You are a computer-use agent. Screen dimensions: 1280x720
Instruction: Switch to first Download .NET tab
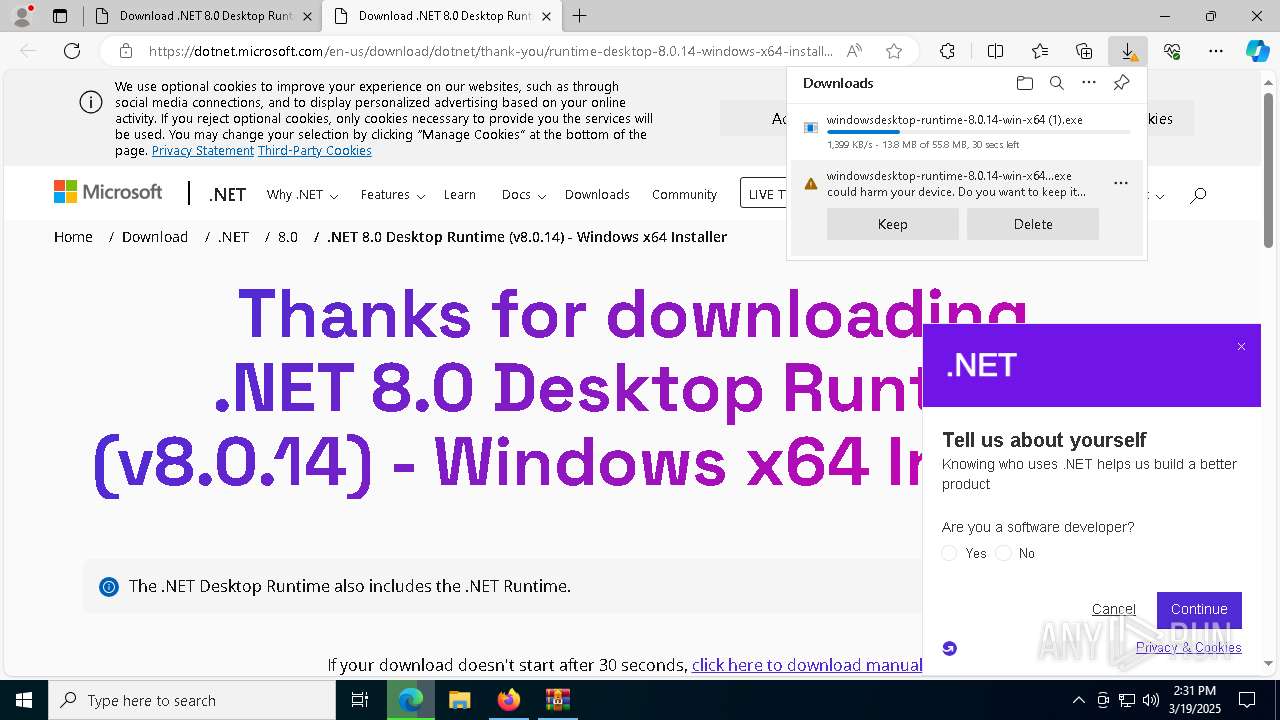(202, 16)
